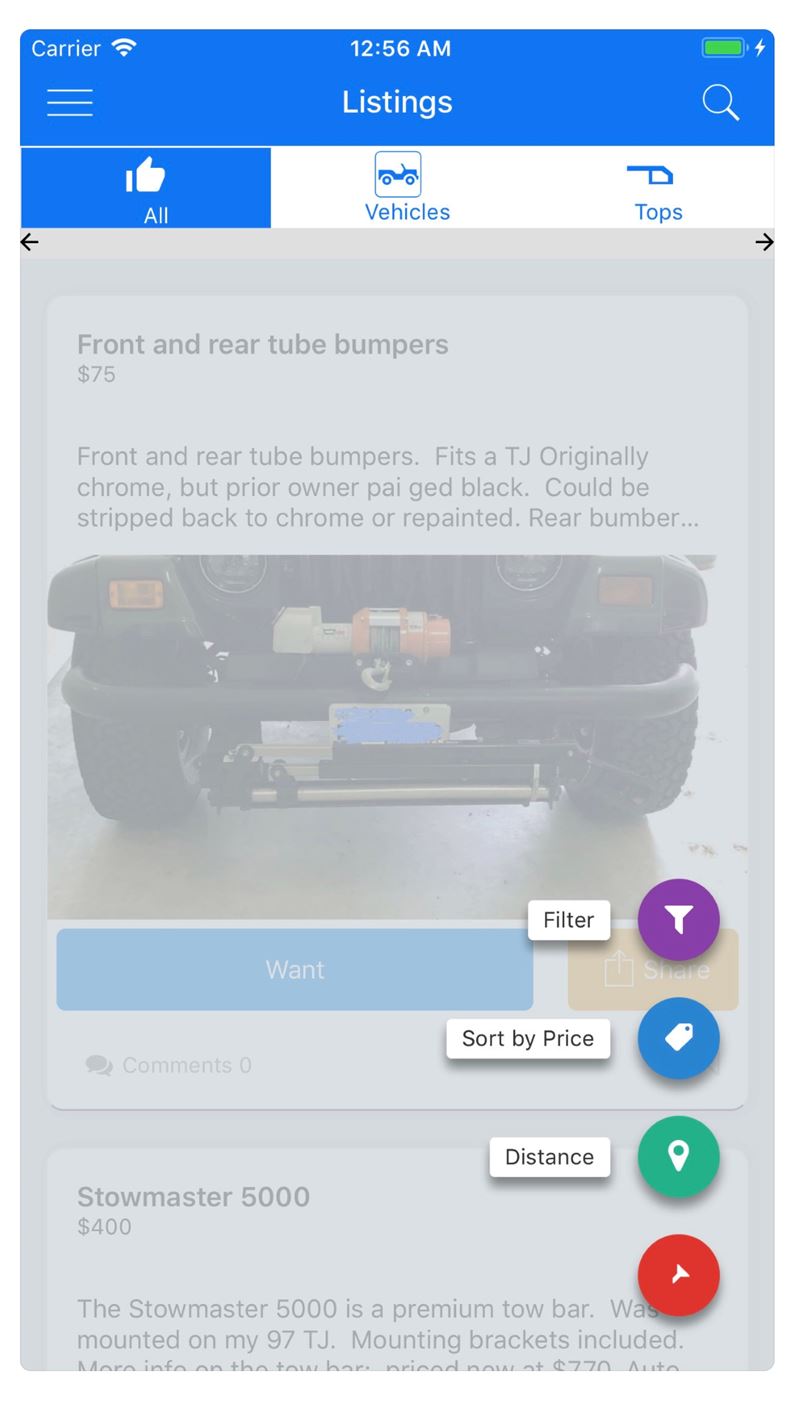The width and height of the screenshot is (800, 1405).
Task: Open the hamburger menu icon
Action: click(70, 103)
